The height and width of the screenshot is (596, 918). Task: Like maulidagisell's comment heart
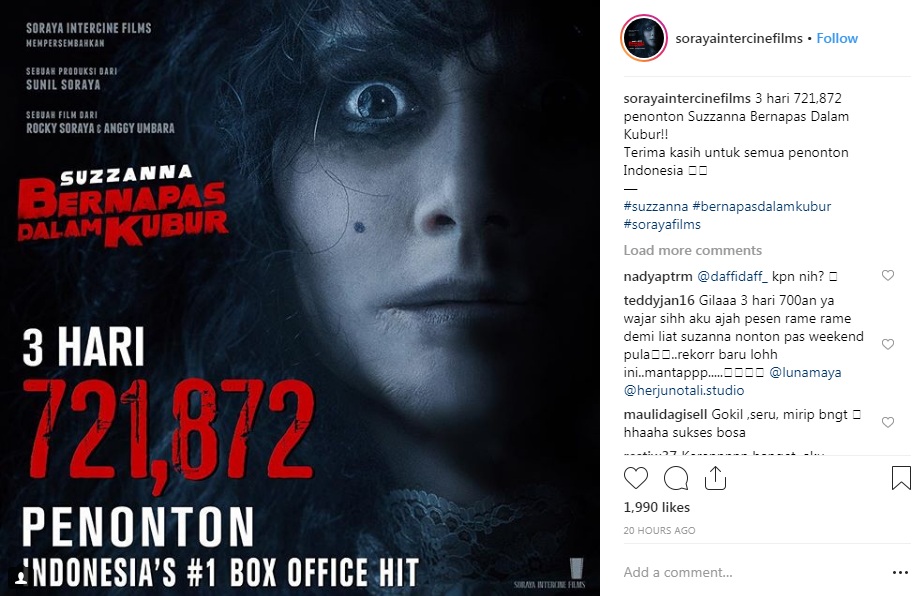click(888, 422)
